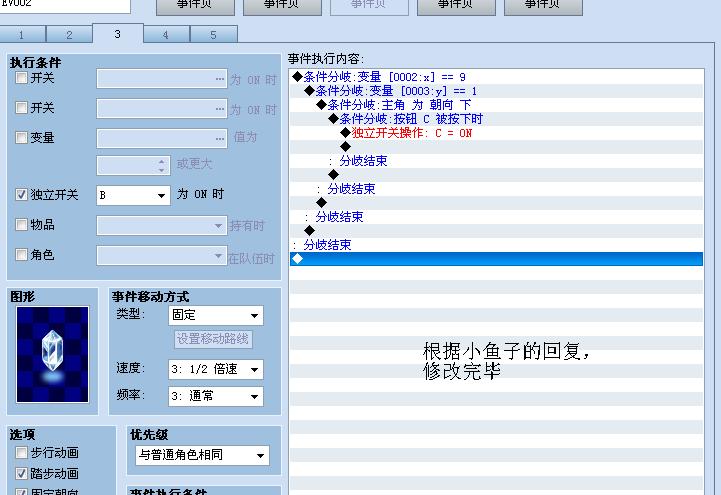
Task: Click 设置移动路线 button
Action: pos(213,339)
